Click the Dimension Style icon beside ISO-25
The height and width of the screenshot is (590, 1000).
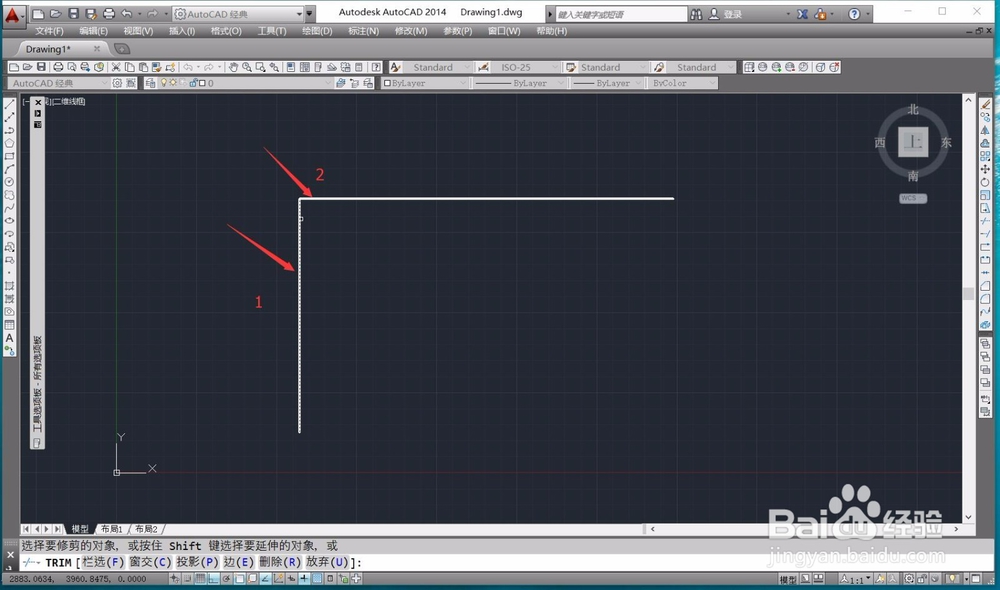483,67
